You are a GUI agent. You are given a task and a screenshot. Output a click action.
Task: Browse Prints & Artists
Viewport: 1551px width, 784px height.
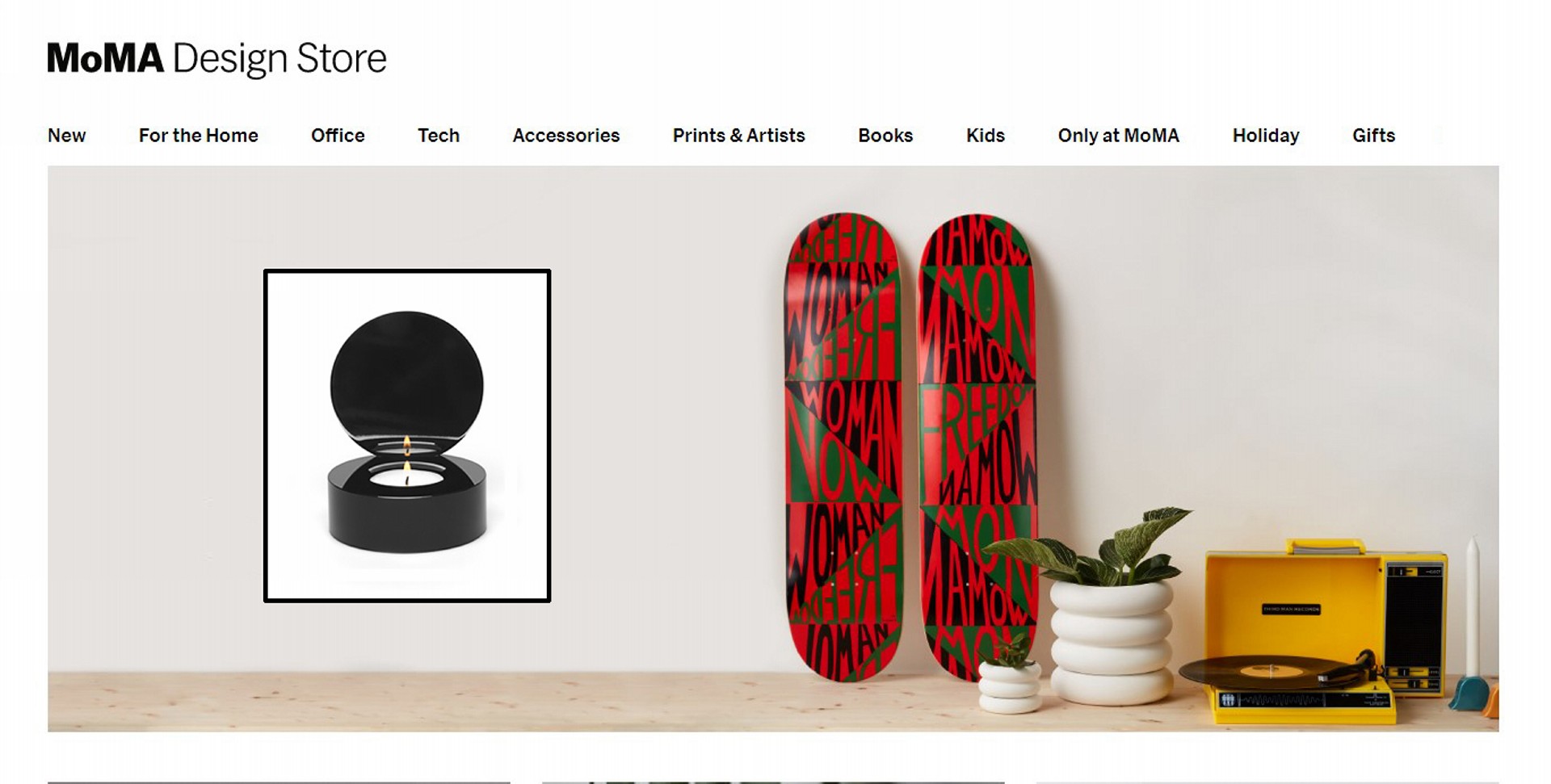739,136
